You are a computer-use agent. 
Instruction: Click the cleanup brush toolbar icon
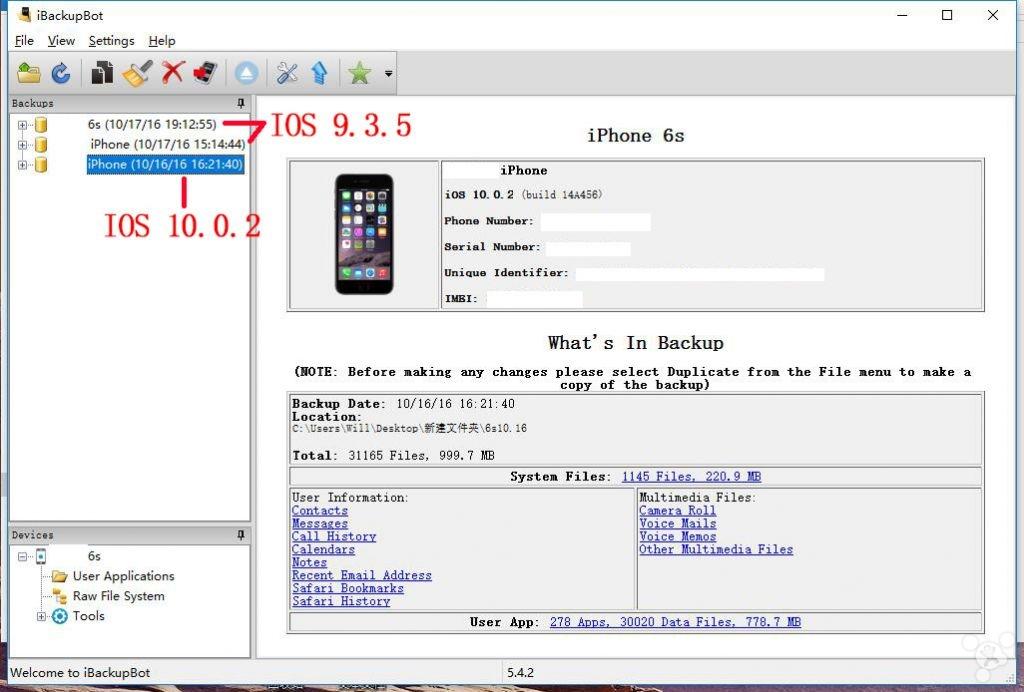[138, 73]
